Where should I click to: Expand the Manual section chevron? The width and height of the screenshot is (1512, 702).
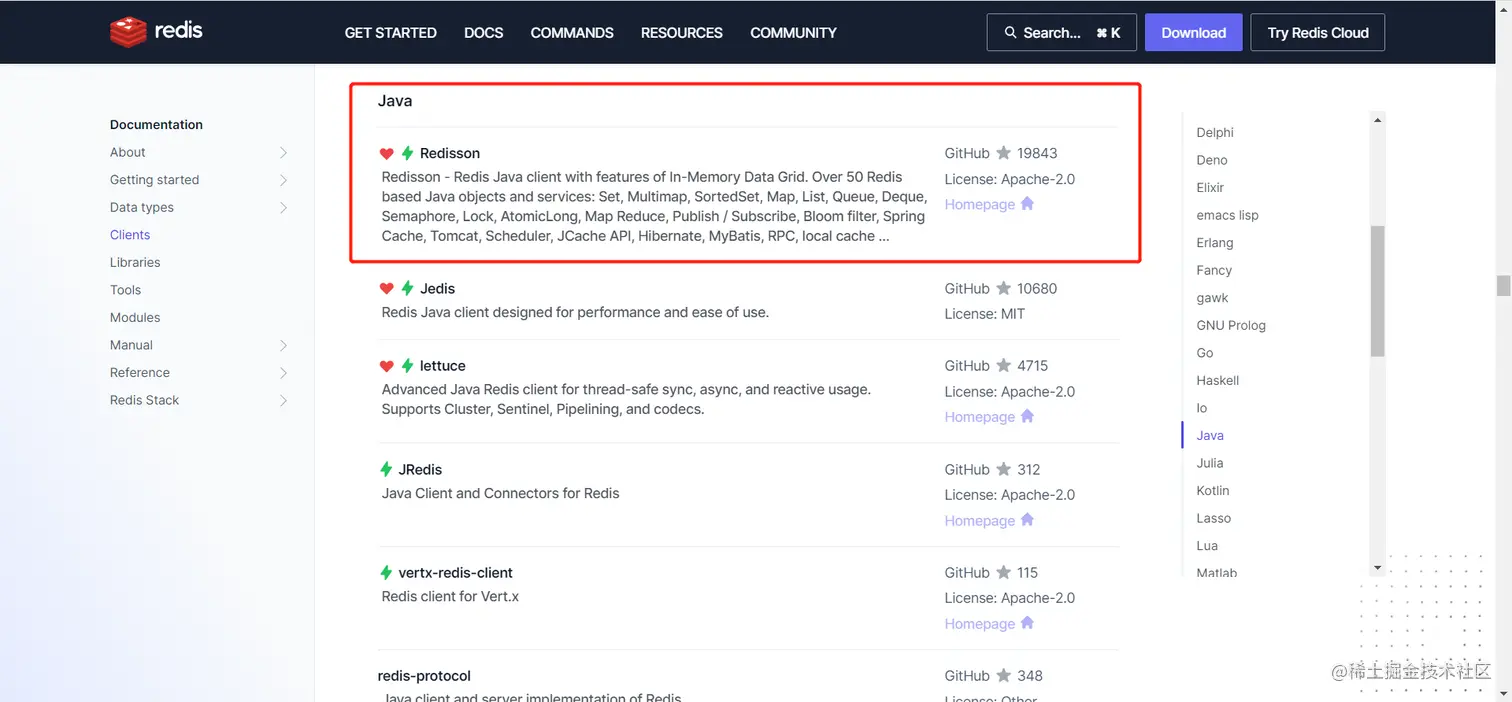pyautogui.click(x=283, y=345)
